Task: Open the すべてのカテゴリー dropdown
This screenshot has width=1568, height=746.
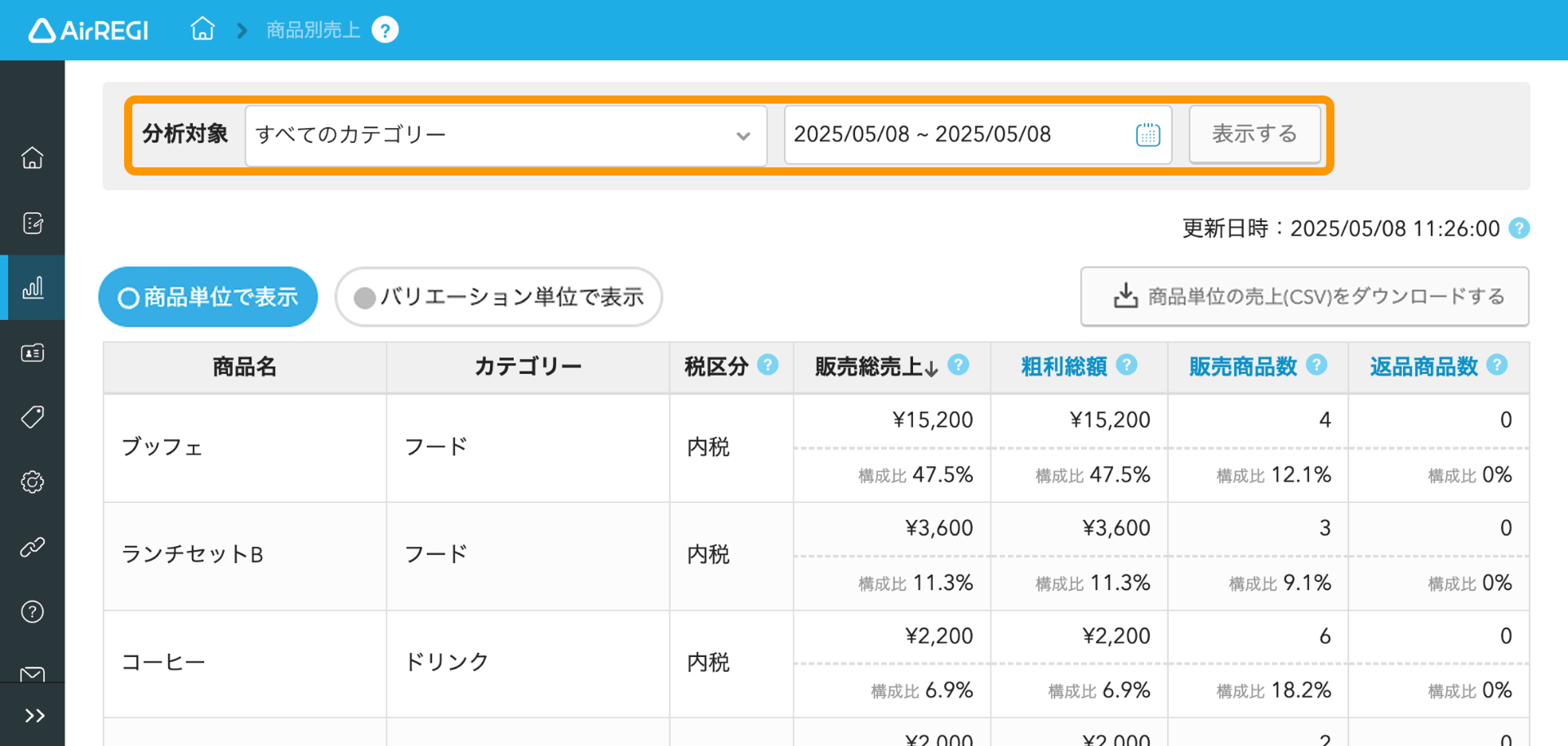Action: coord(506,135)
